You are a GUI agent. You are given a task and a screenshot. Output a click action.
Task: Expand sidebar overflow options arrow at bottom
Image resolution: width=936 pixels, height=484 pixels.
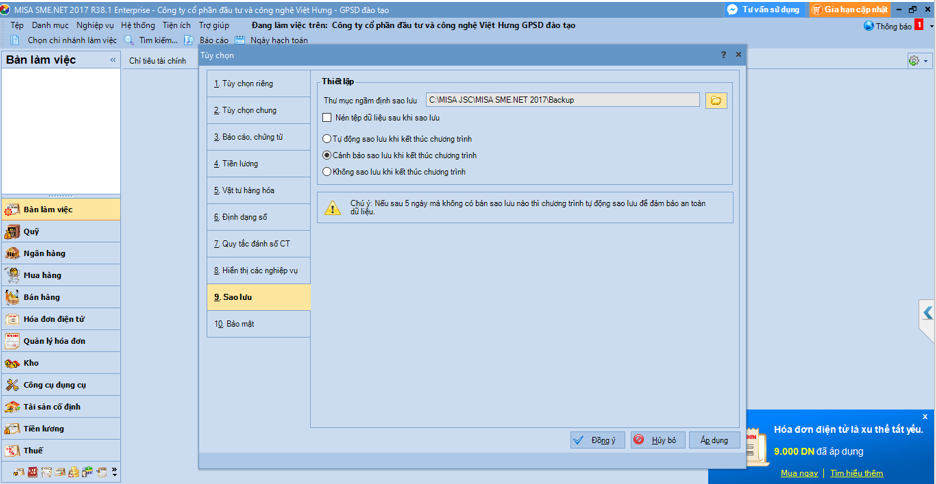[115, 472]
